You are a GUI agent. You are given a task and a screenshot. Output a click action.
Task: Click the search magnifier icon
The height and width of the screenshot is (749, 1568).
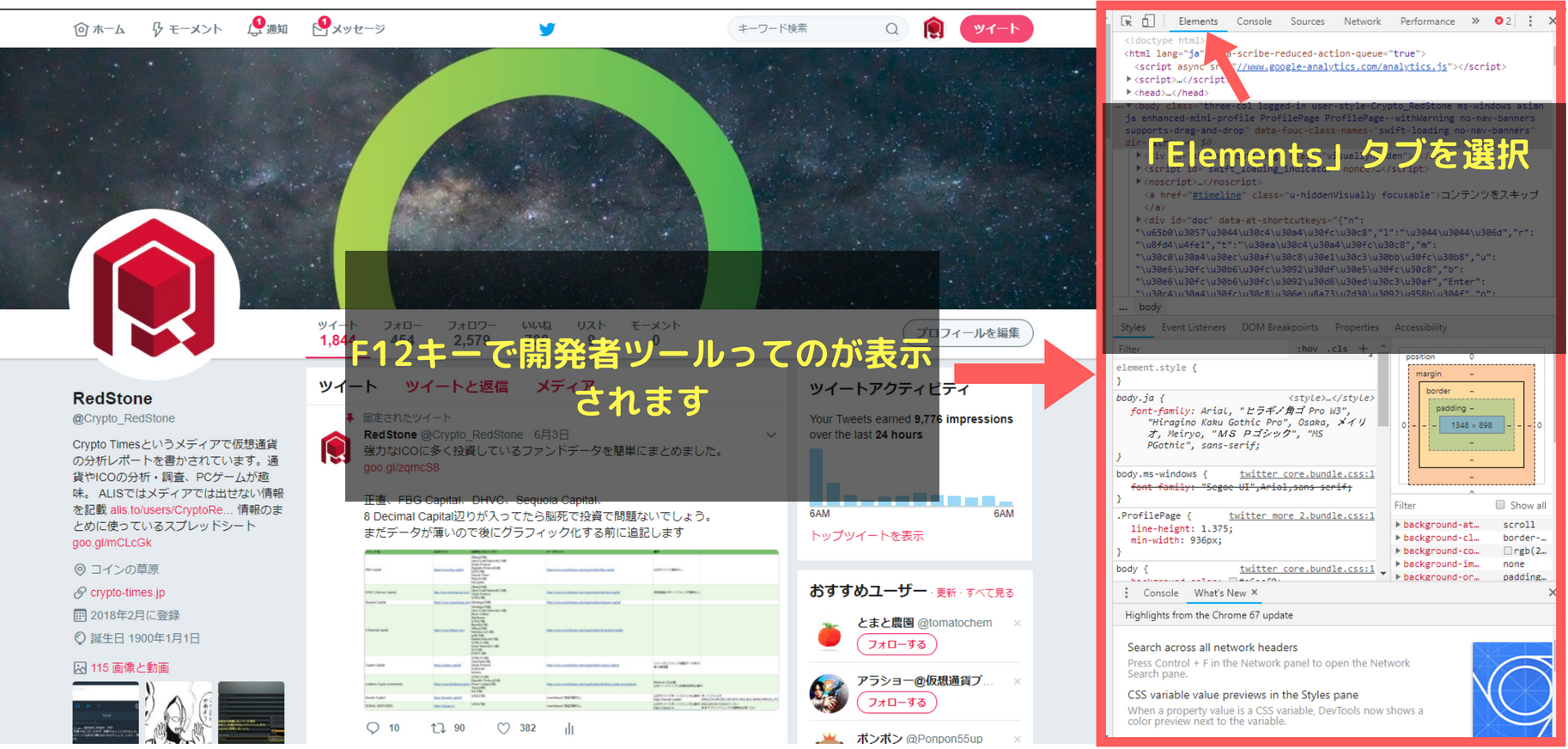892,29
